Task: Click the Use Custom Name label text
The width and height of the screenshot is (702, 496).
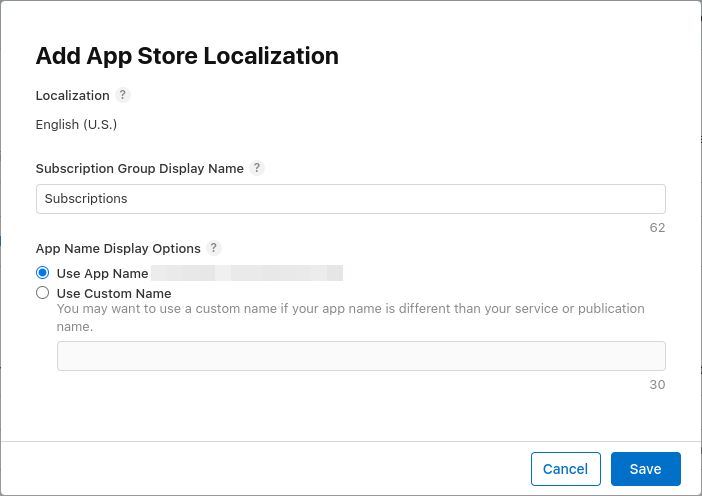Action: tap(114, 293)
